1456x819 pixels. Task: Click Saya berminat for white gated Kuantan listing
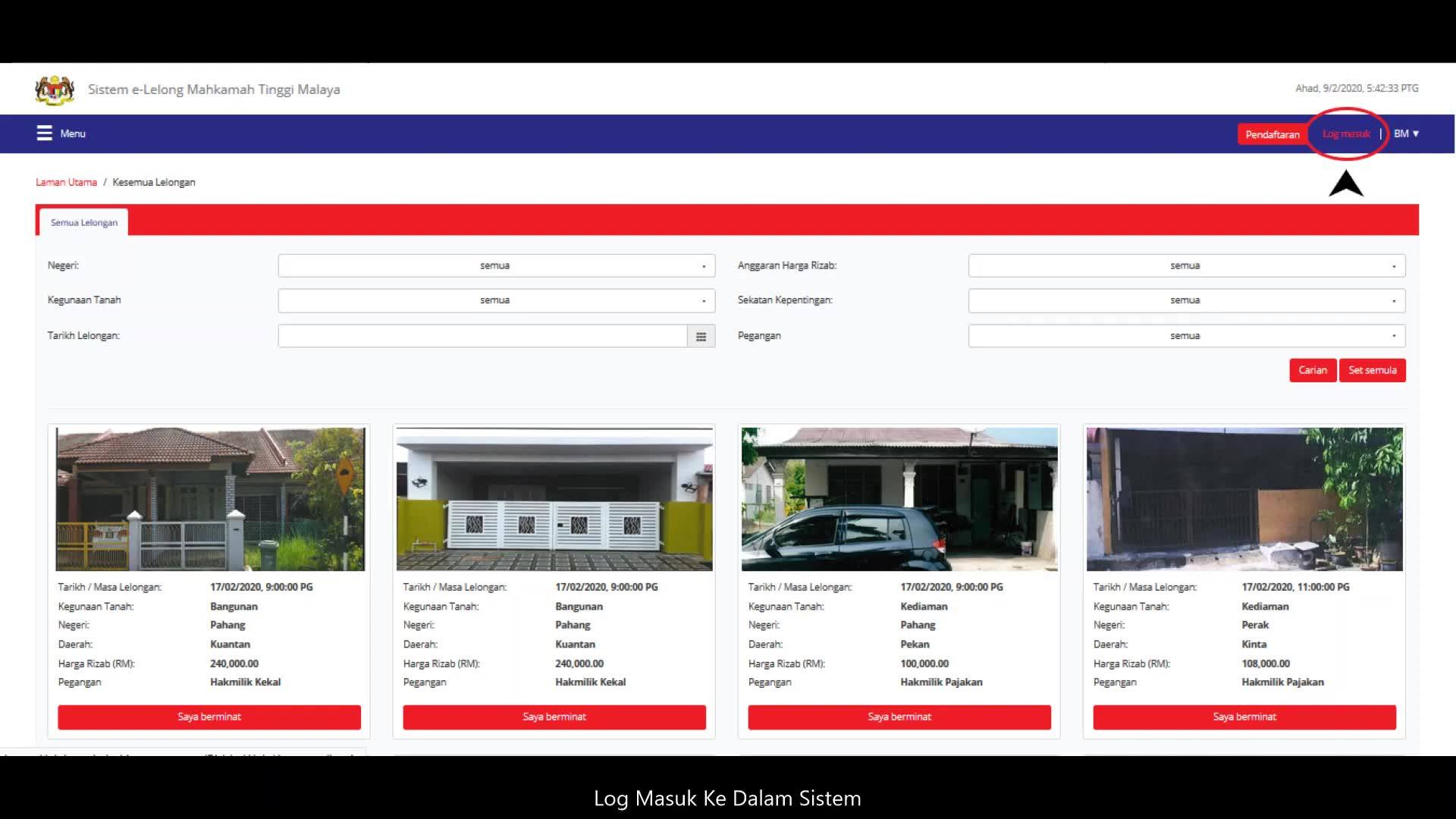(x=554, y=717)
